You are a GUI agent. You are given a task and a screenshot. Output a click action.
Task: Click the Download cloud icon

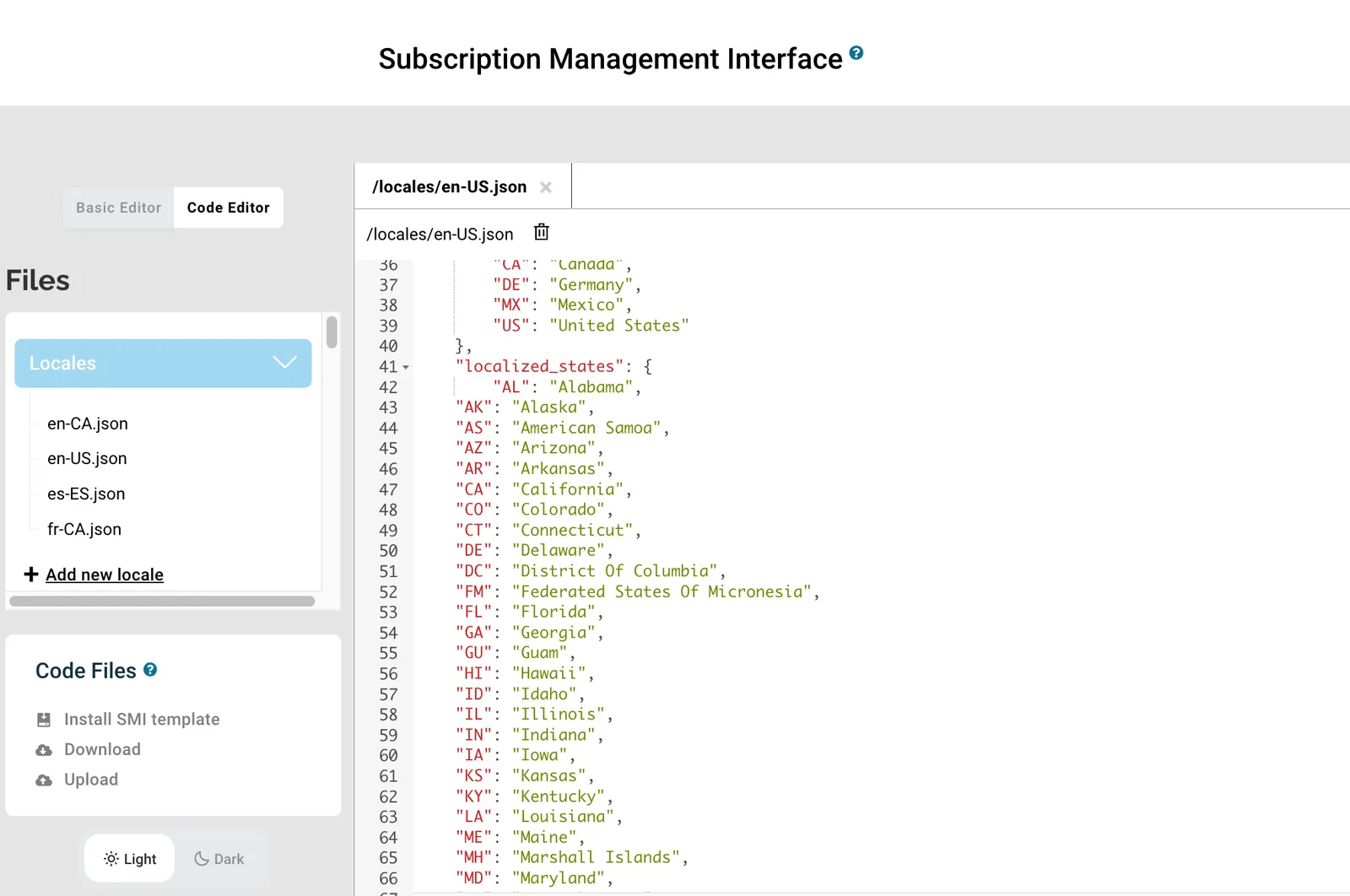click(44, 750)
